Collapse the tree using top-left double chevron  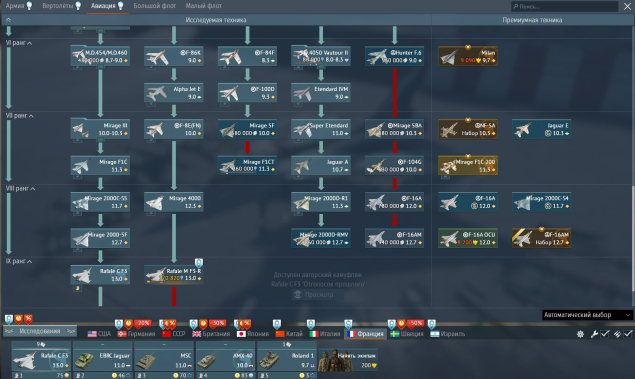[9, 20]
